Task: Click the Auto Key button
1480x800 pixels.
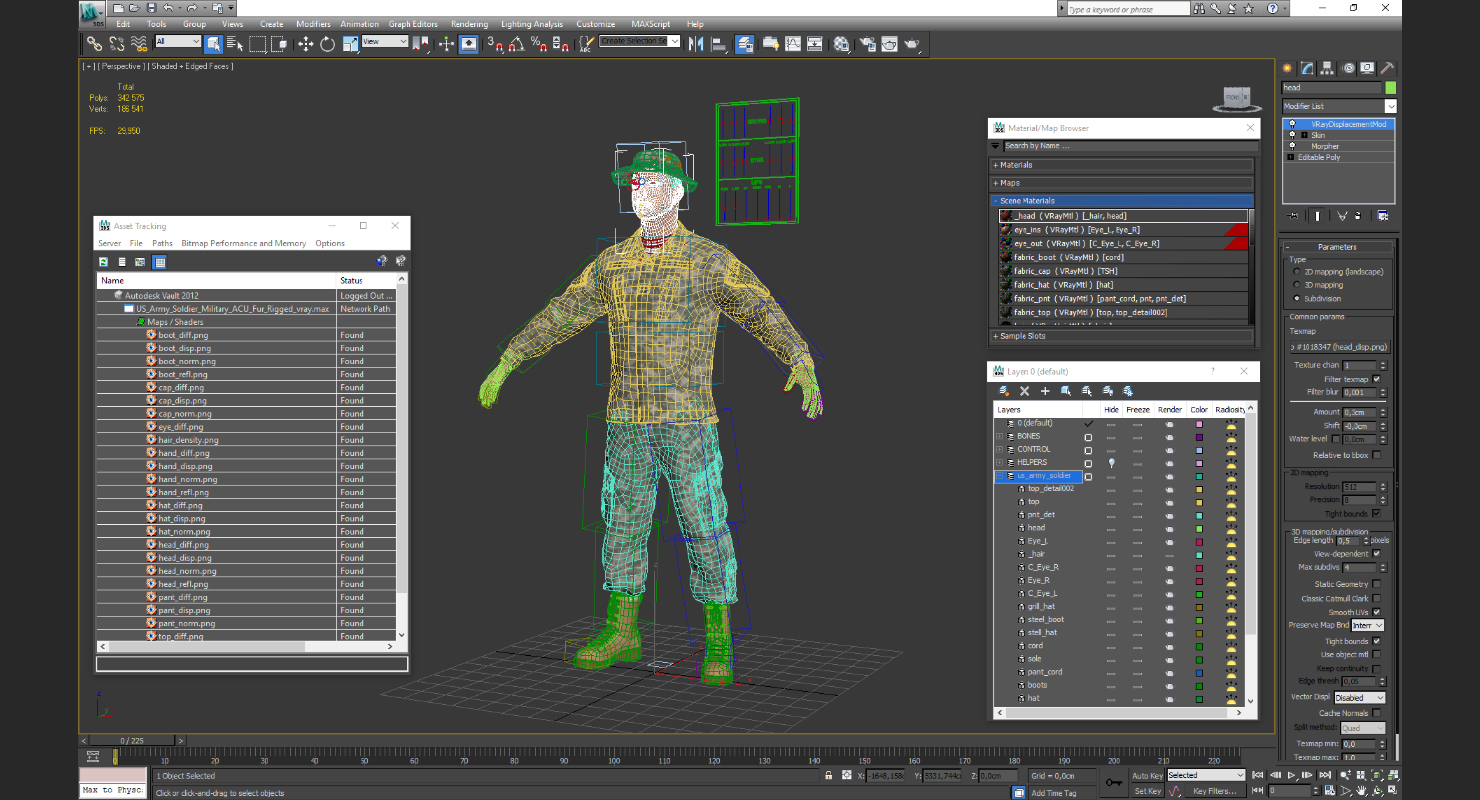Action: click(x=1147, y=775)
